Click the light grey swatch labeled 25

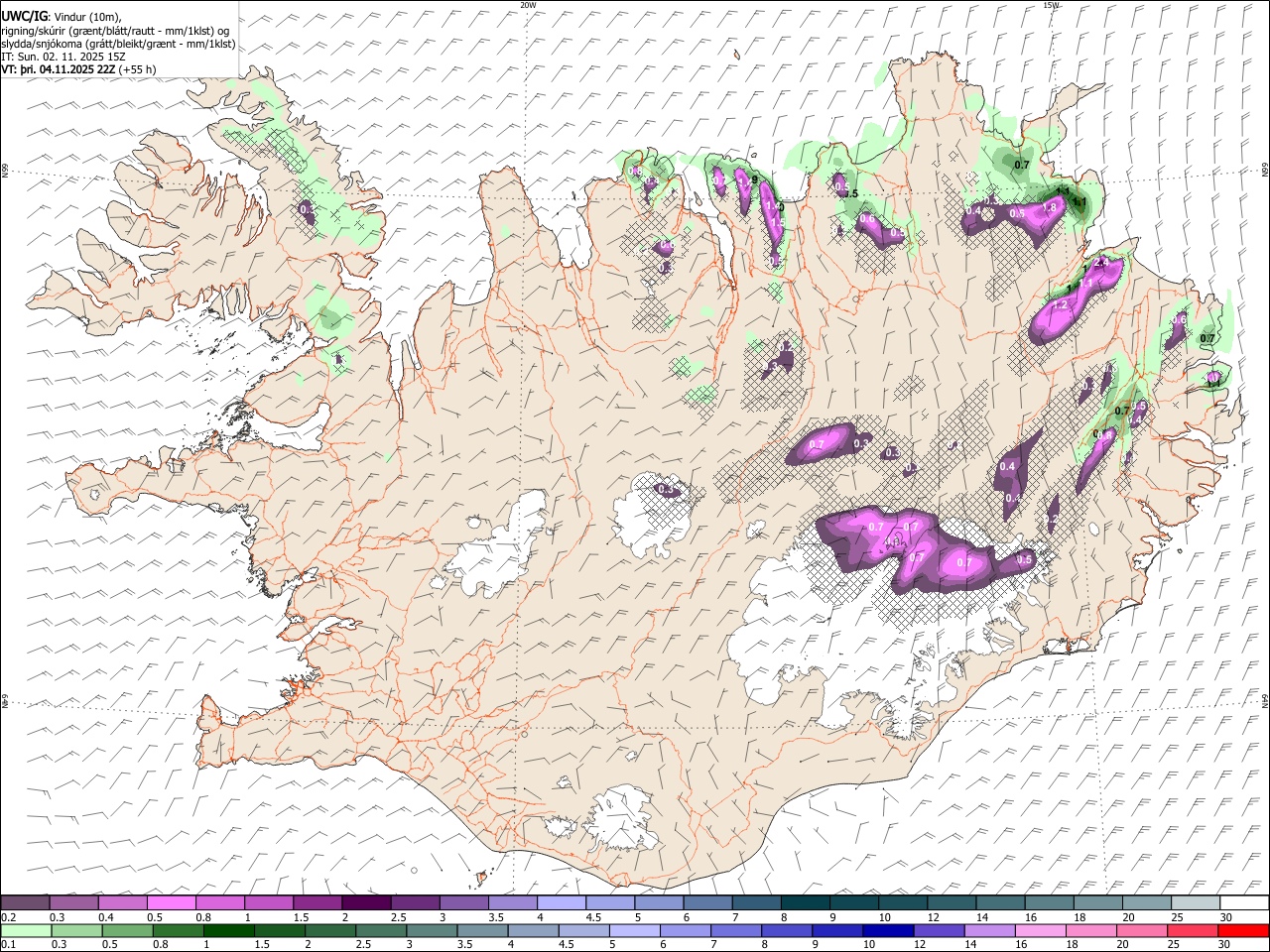click(1194, 902)
